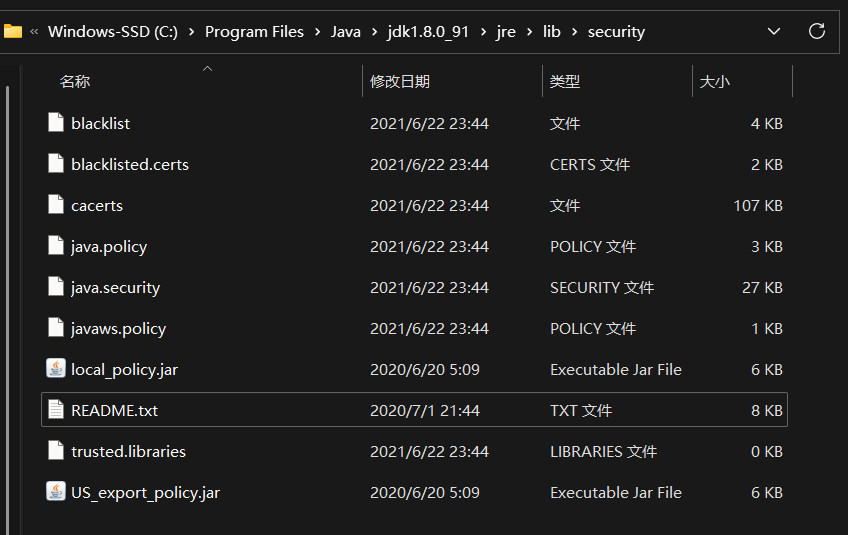Open the address bar history dropdown
Screen dimensions: 848x535
coord(773,31)
